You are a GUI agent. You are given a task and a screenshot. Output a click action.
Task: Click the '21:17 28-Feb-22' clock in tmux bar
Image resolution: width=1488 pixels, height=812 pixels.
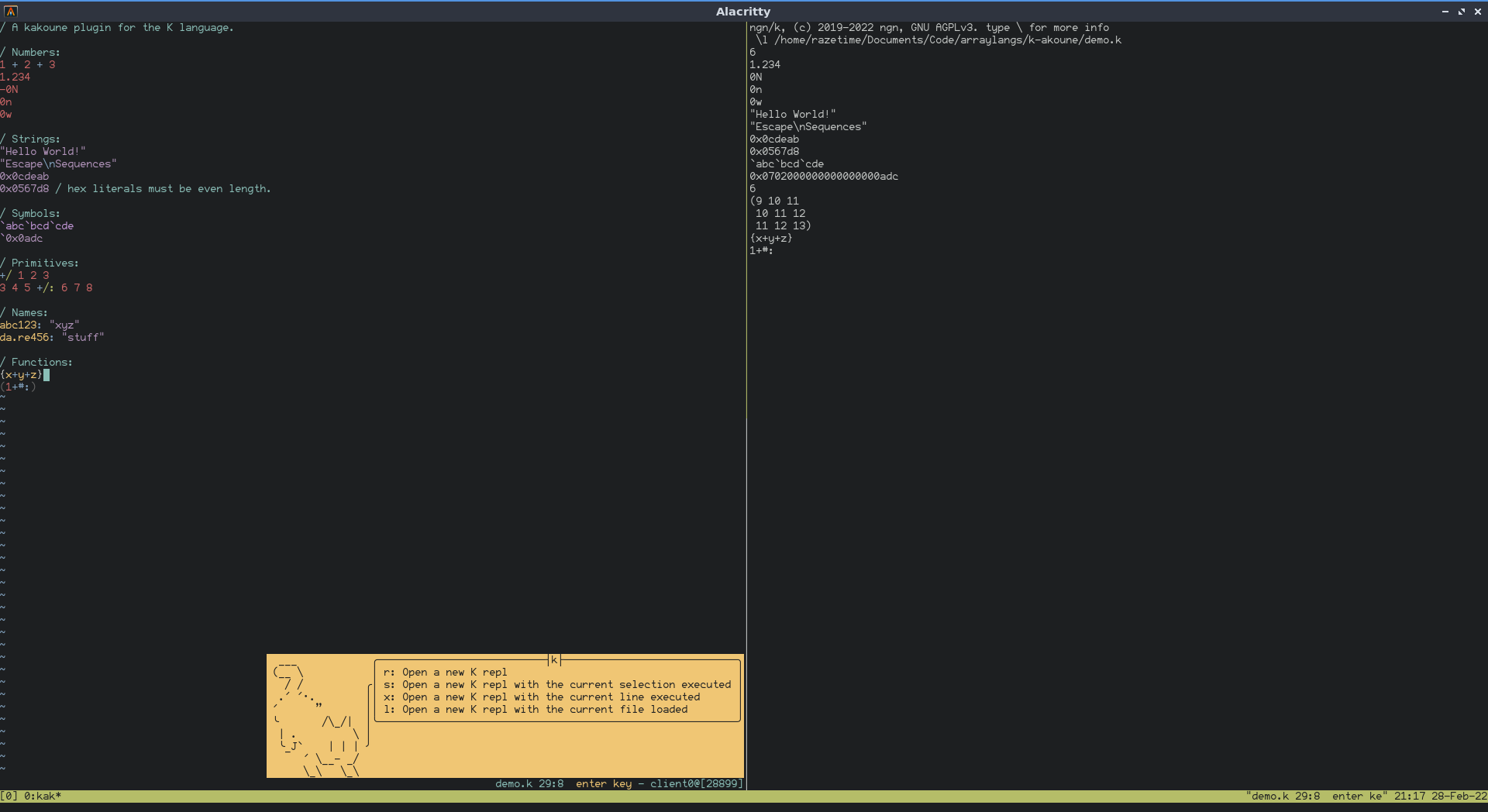[1441, 796]
